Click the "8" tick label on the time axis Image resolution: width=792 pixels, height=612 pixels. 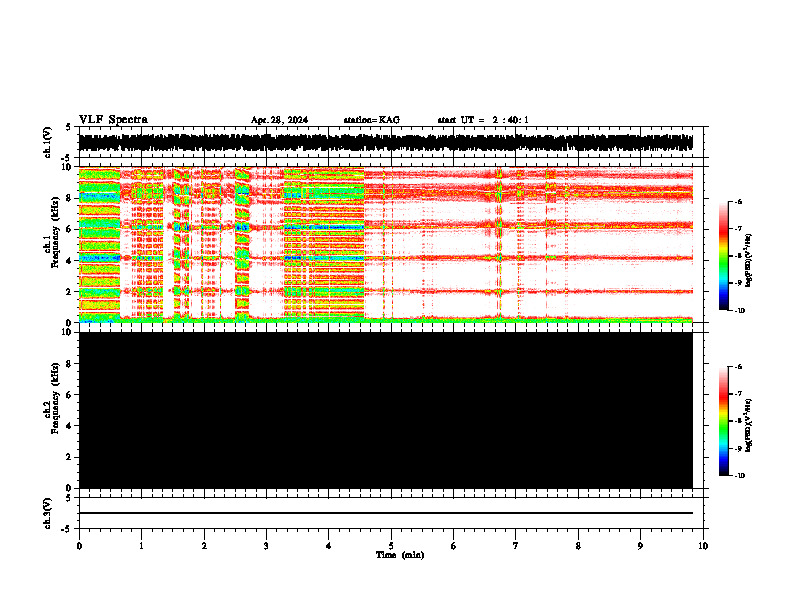[578, 546]
